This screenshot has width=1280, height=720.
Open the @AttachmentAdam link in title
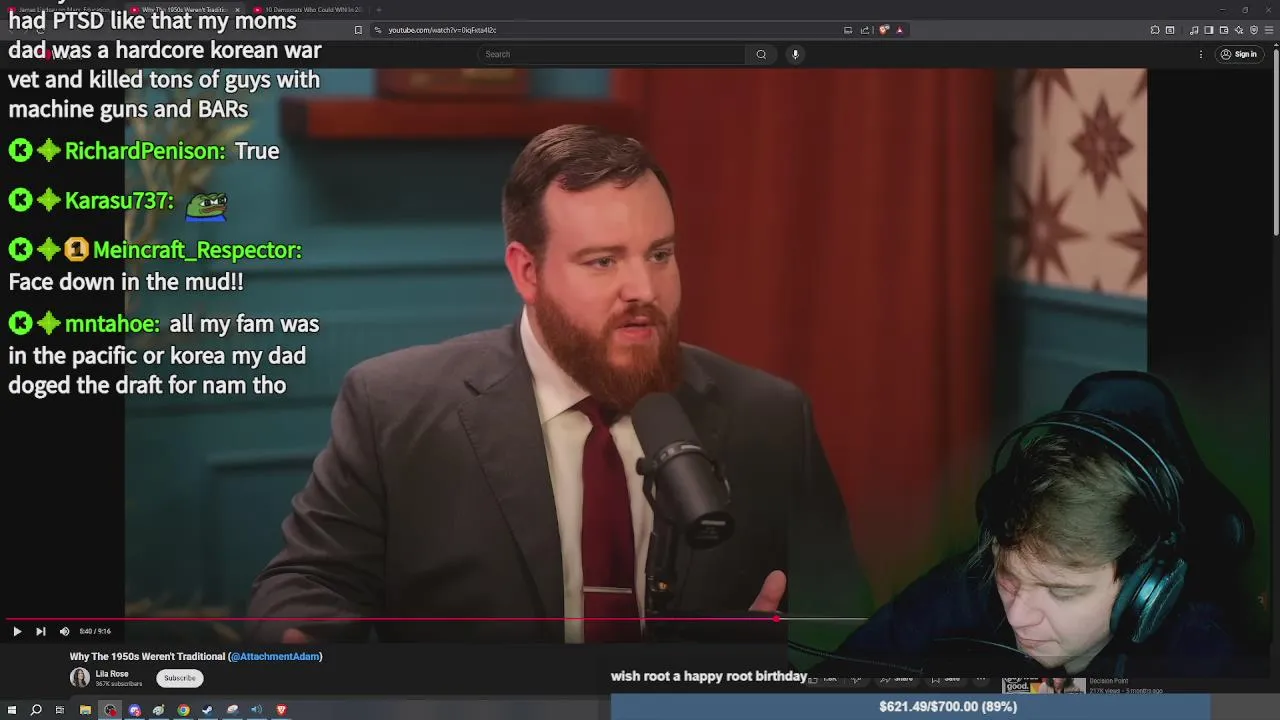275,656
